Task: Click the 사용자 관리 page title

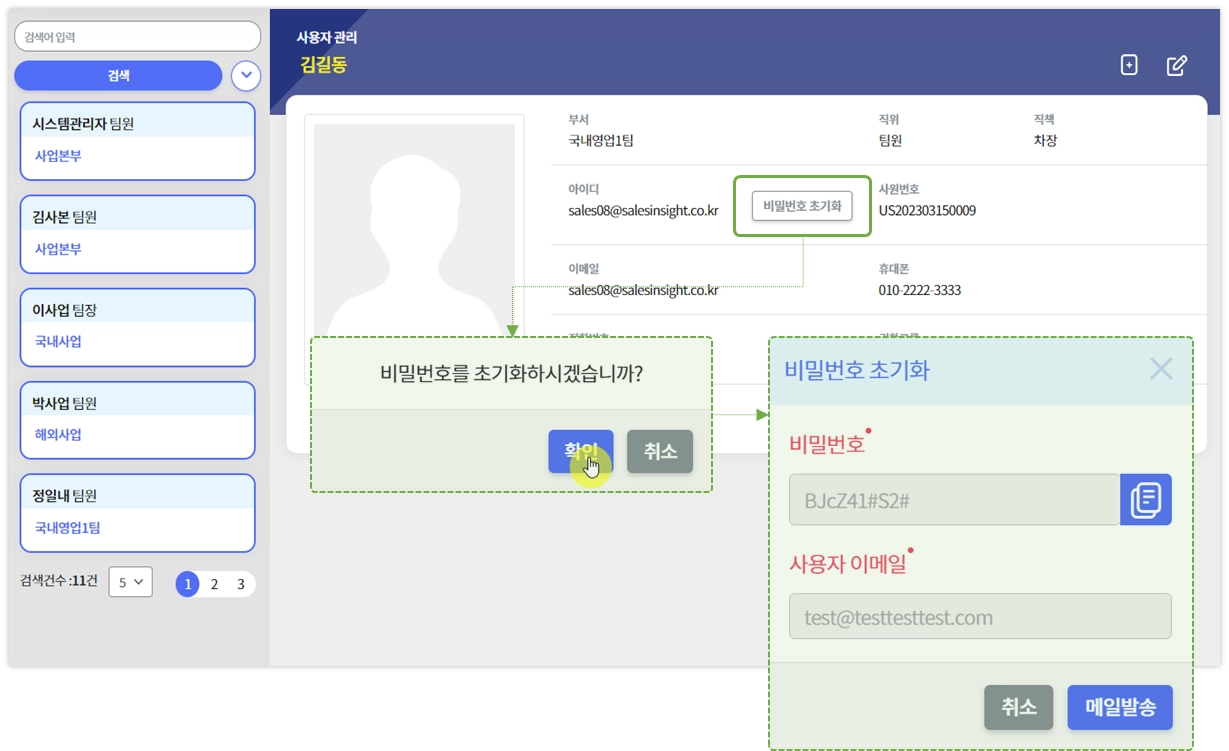Action: [326, 38]
